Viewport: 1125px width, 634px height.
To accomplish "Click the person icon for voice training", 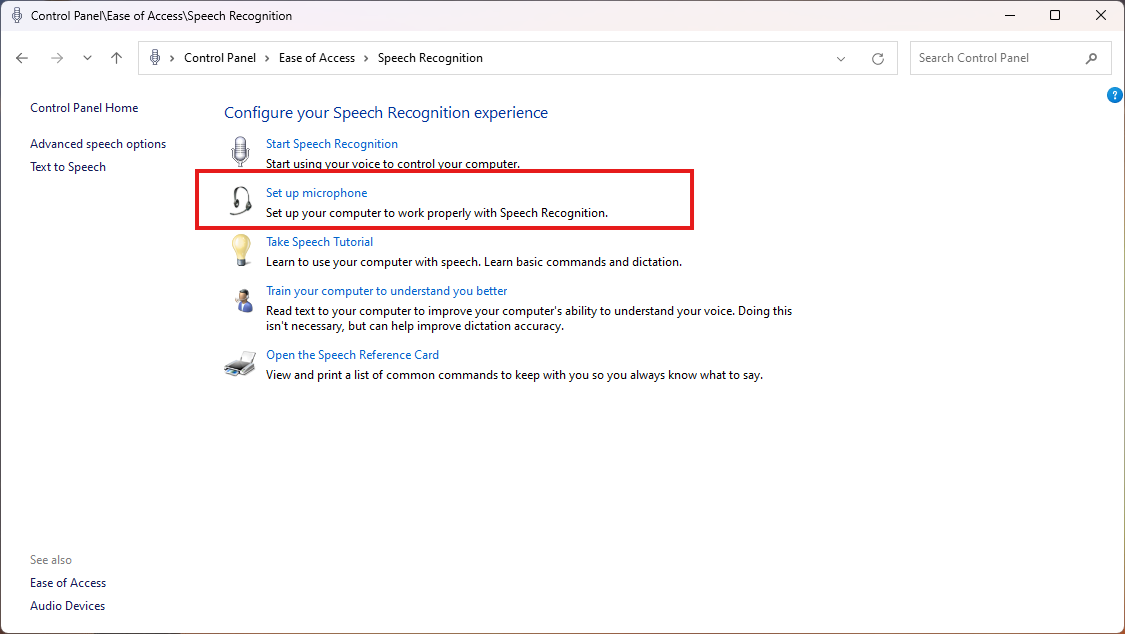I will tap(240, 299).
